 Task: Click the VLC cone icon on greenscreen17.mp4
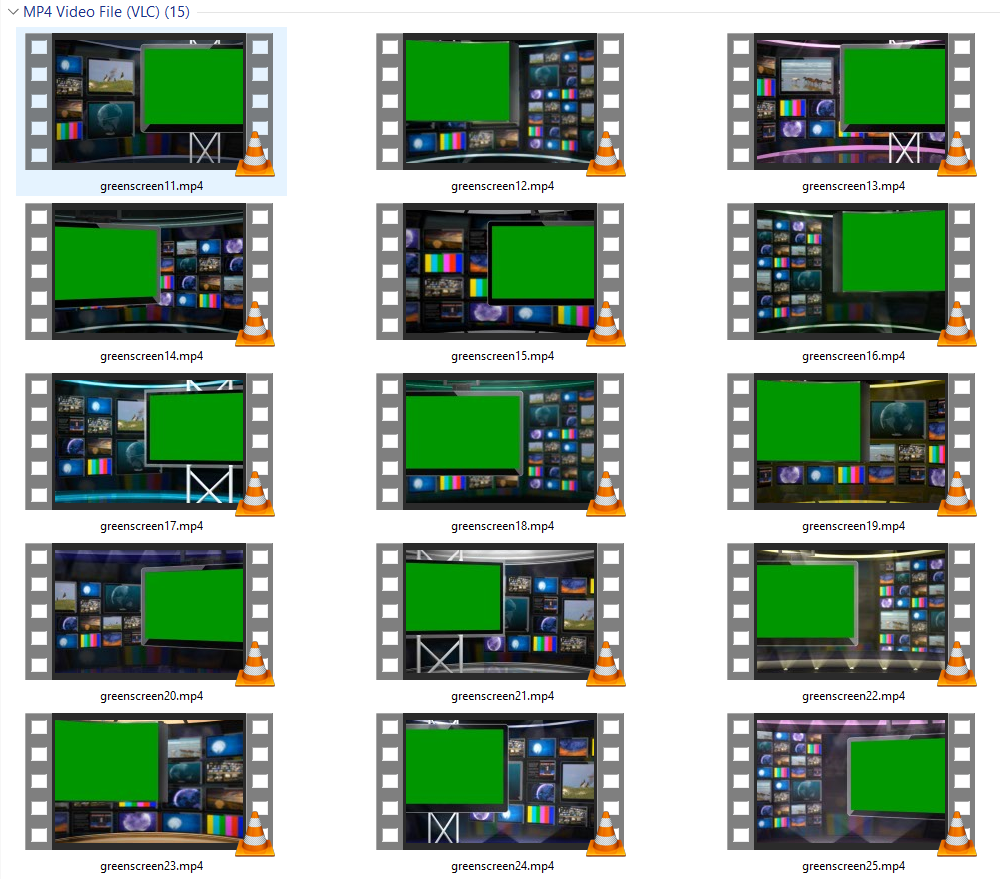point(255,494)
